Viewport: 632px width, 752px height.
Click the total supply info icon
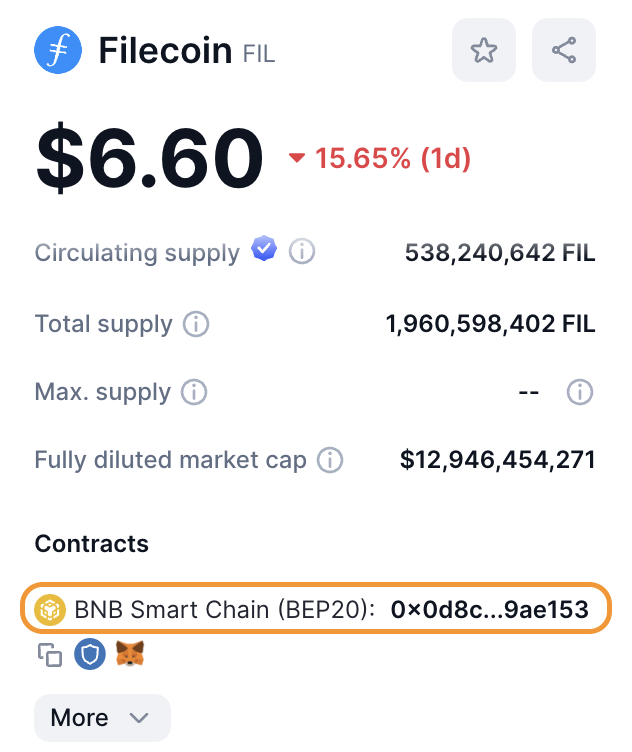point(196,324)
